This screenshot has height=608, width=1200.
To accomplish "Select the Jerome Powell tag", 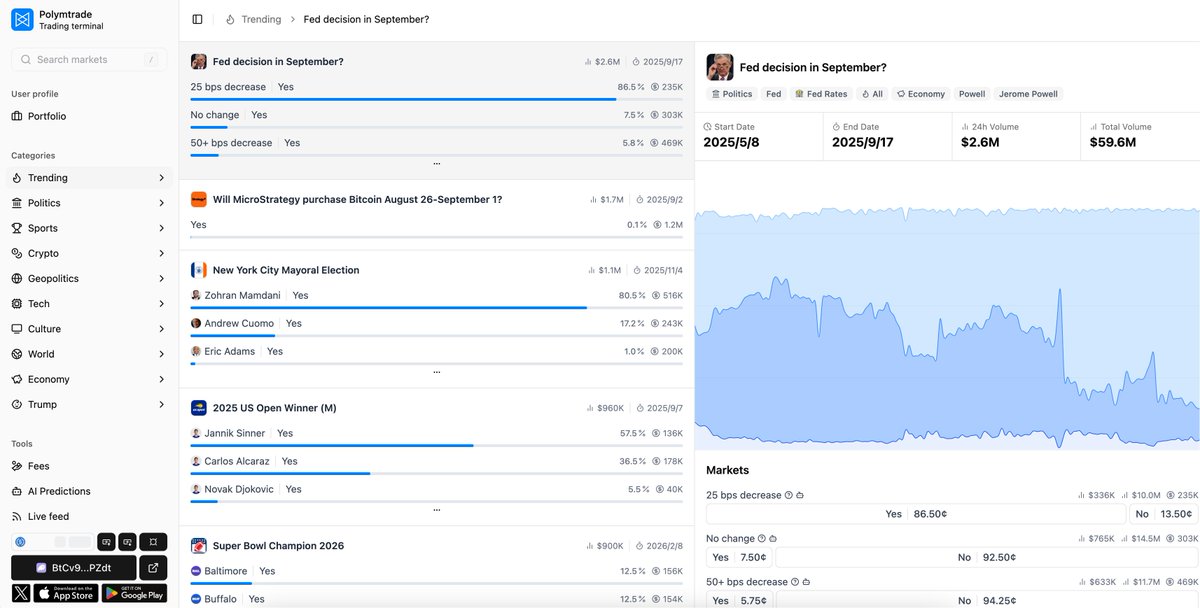I will pyautogui.click(x=1028, y=94).
